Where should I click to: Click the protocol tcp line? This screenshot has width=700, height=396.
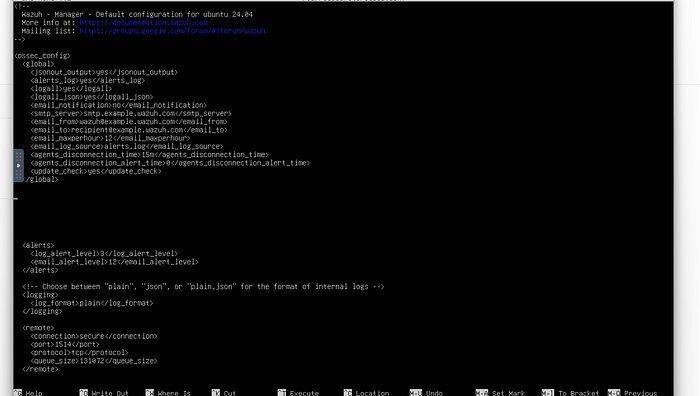(x=79, y=353)
